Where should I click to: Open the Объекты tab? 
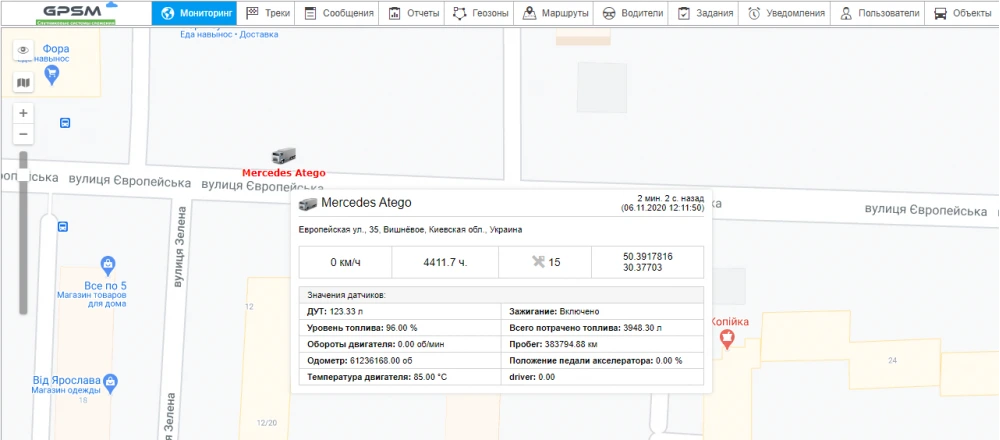(x=962, y=13)
